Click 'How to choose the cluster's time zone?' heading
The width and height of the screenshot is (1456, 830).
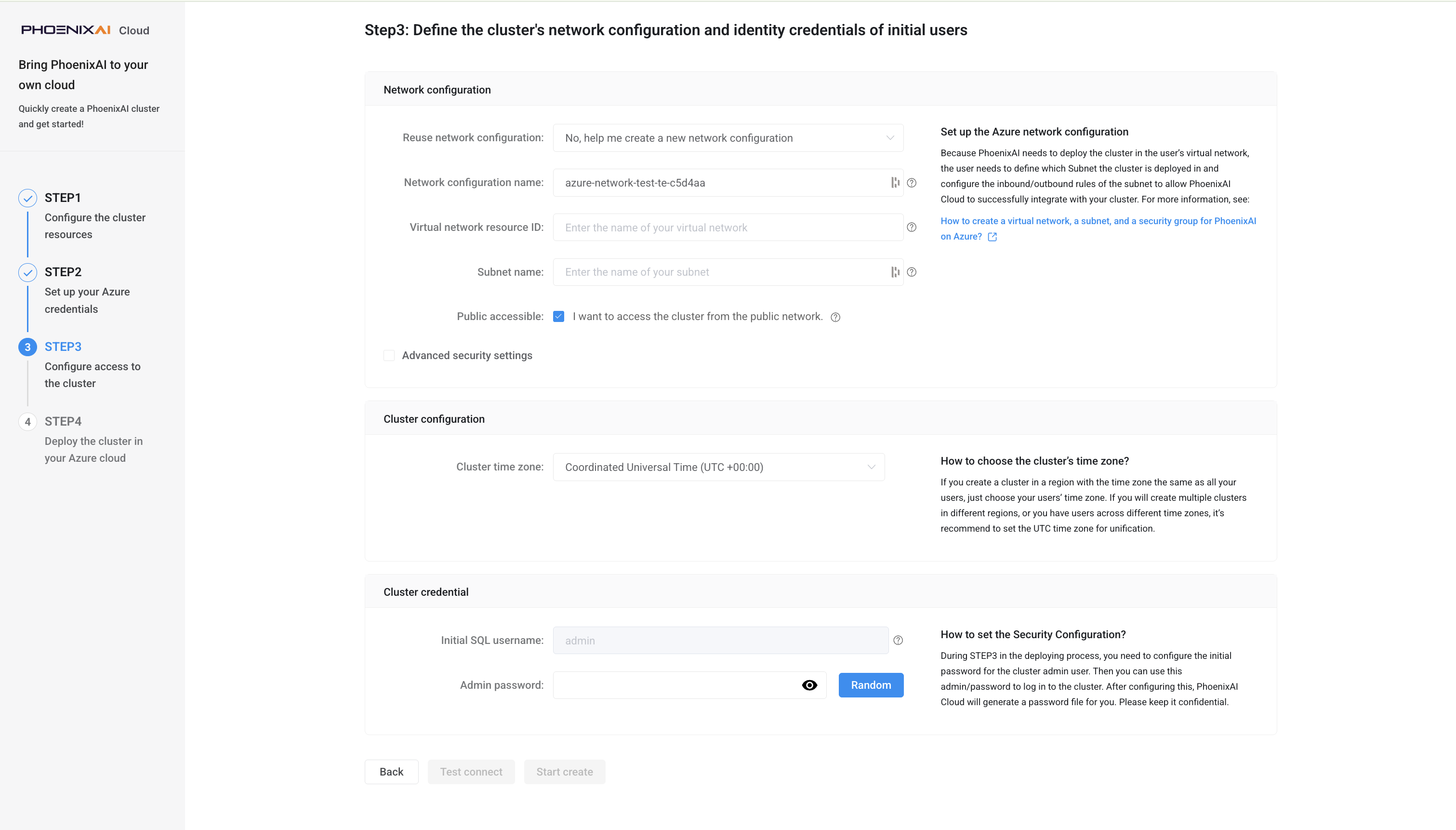point(1034,461)
